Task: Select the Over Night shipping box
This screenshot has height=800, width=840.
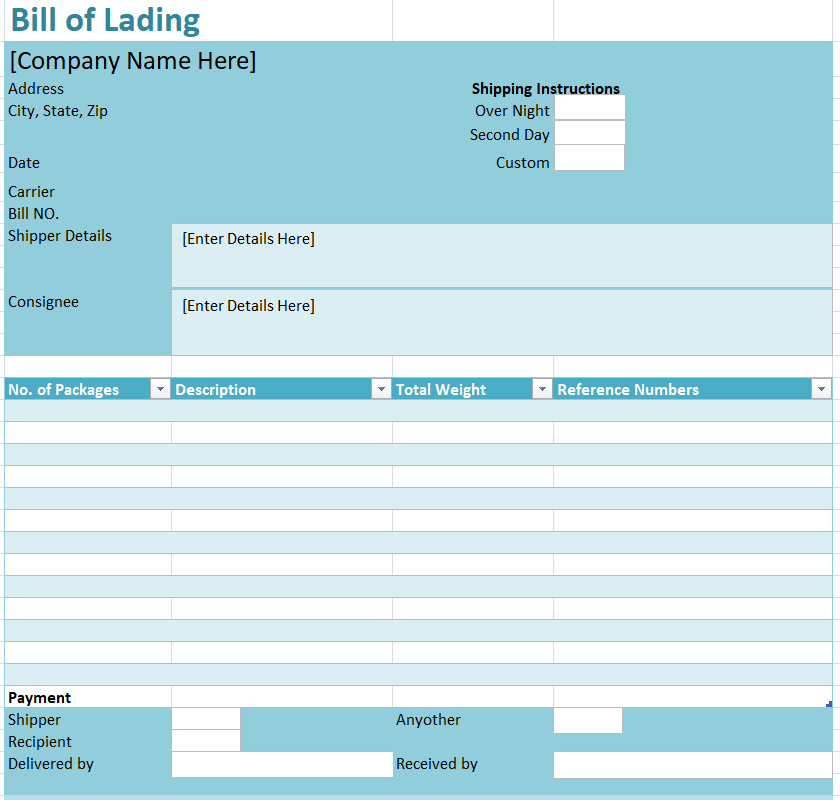Action: [x=589, y=109]
